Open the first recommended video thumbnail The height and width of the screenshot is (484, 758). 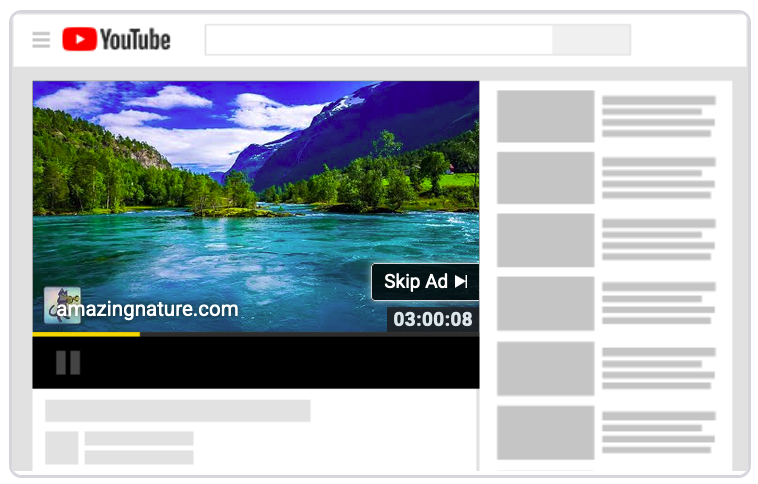coord(546,116)
